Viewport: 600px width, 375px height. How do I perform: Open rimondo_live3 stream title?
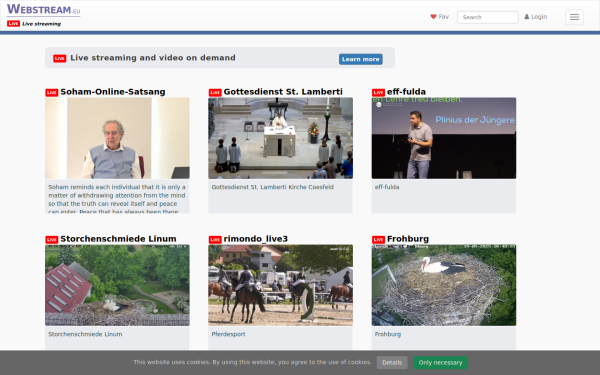(x=256, y=239)
